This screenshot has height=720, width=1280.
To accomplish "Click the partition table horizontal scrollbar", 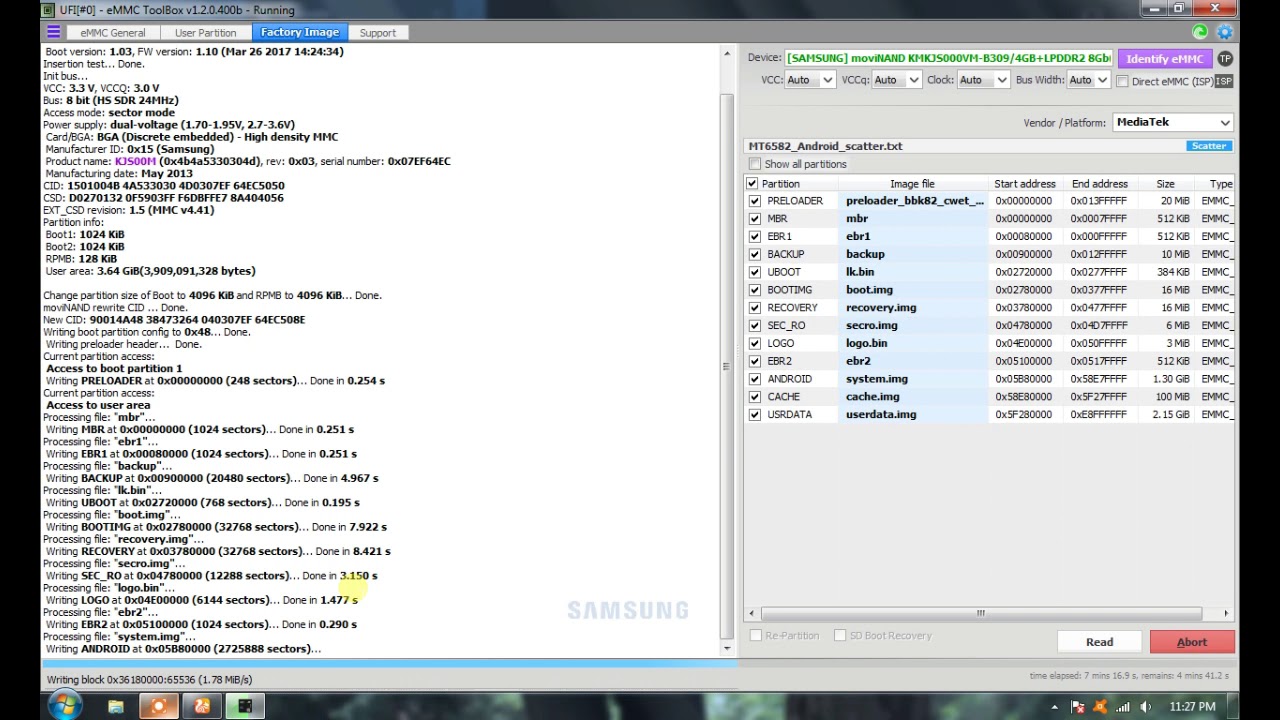I will point(980,613).
